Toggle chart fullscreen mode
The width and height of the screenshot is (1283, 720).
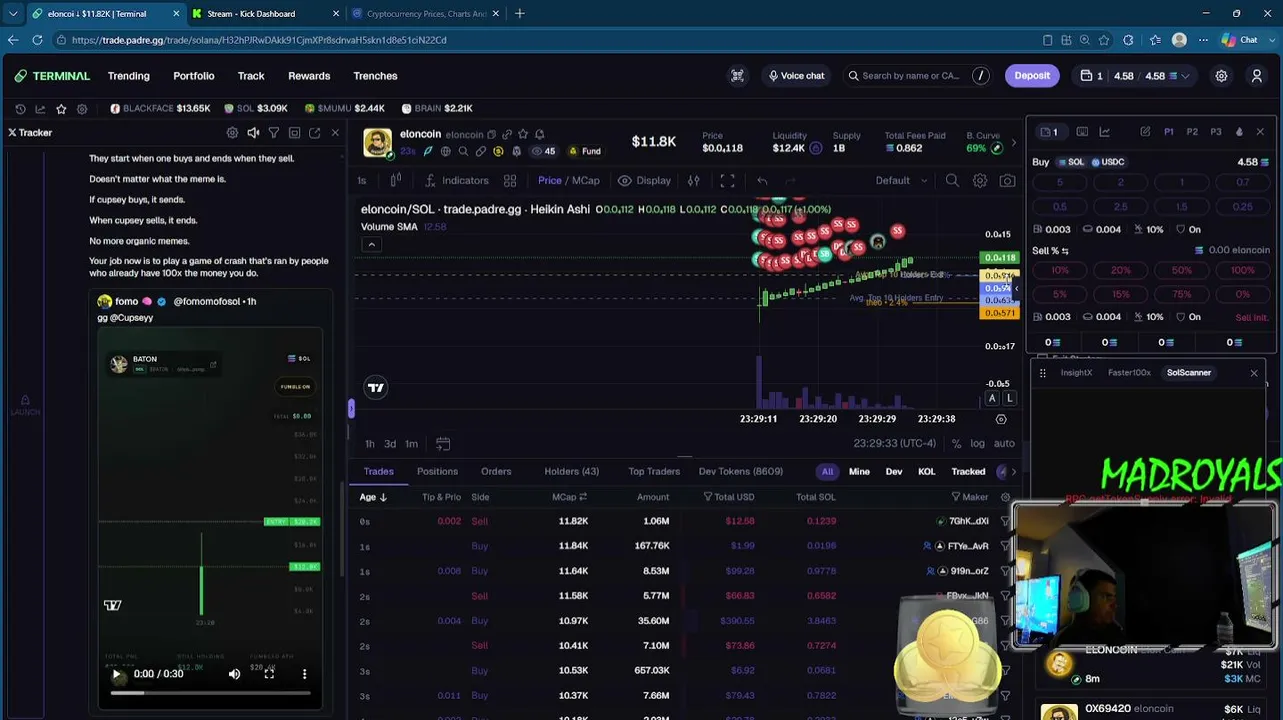tap(727, 181)
